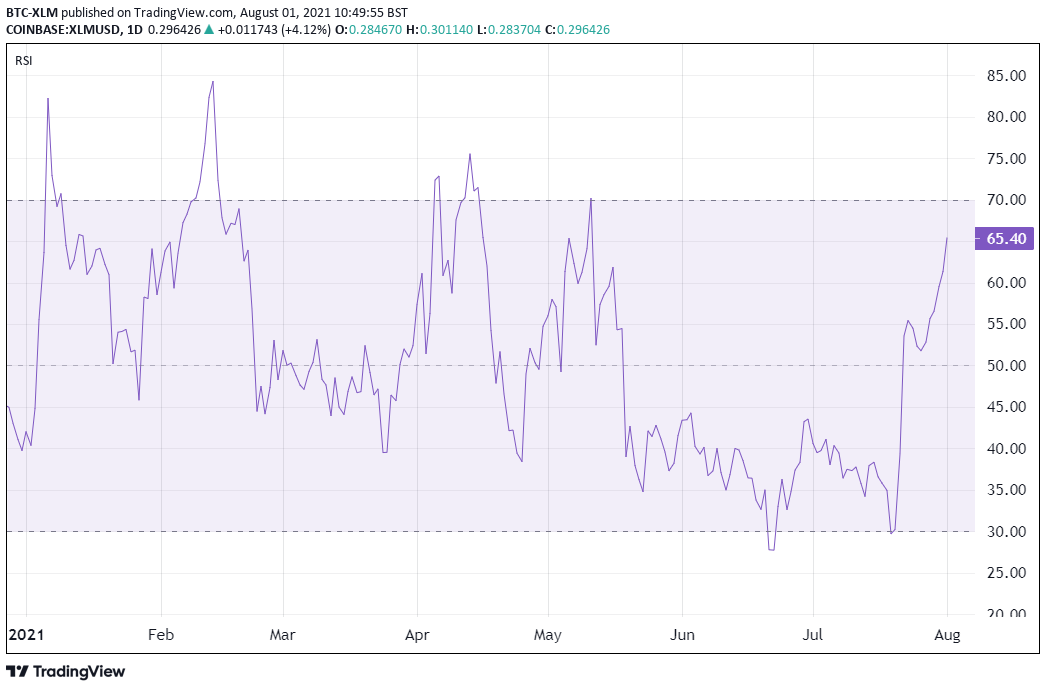Click the 50.00 midline axis label
Image resolution: width=1046 pixels, height=690 pixels.
[1006, 366]
